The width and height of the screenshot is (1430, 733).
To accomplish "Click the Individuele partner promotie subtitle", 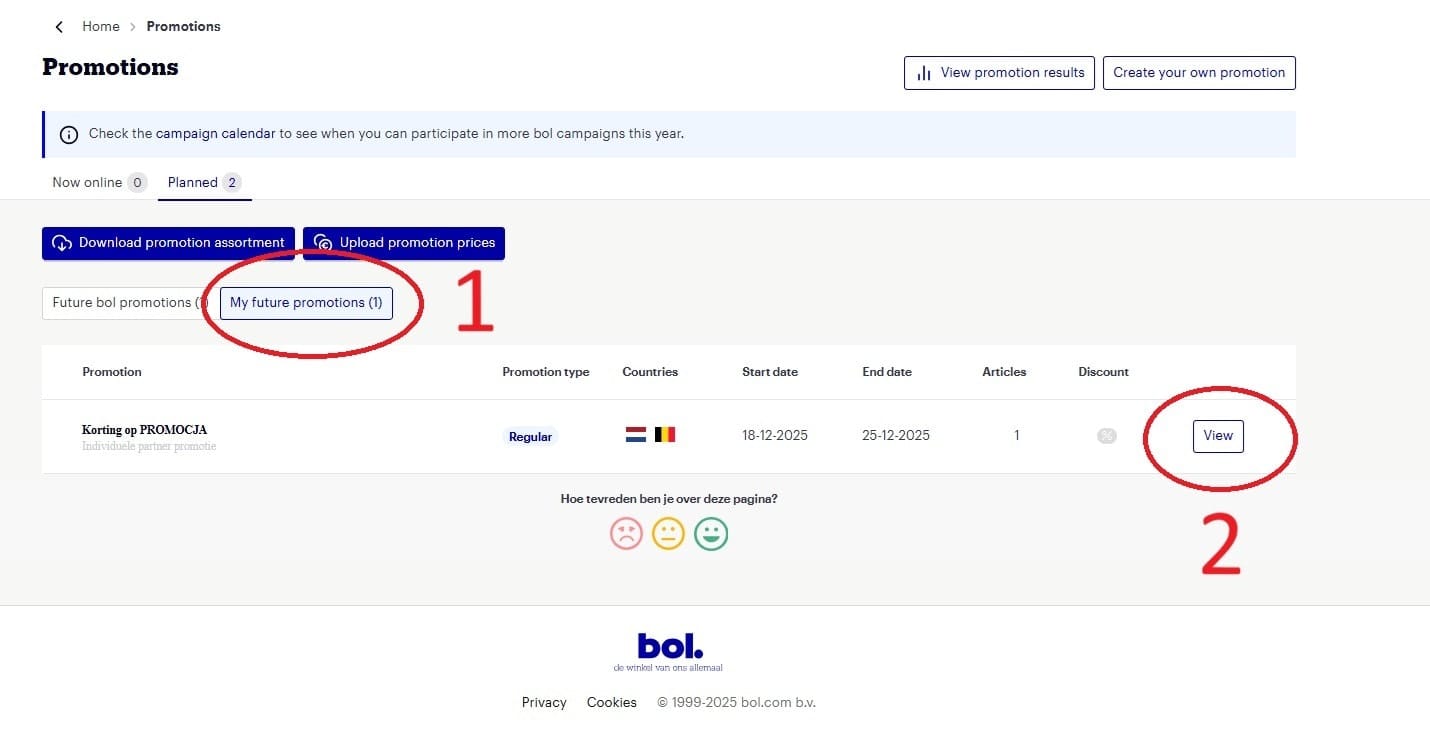I will tap(149, 446).
